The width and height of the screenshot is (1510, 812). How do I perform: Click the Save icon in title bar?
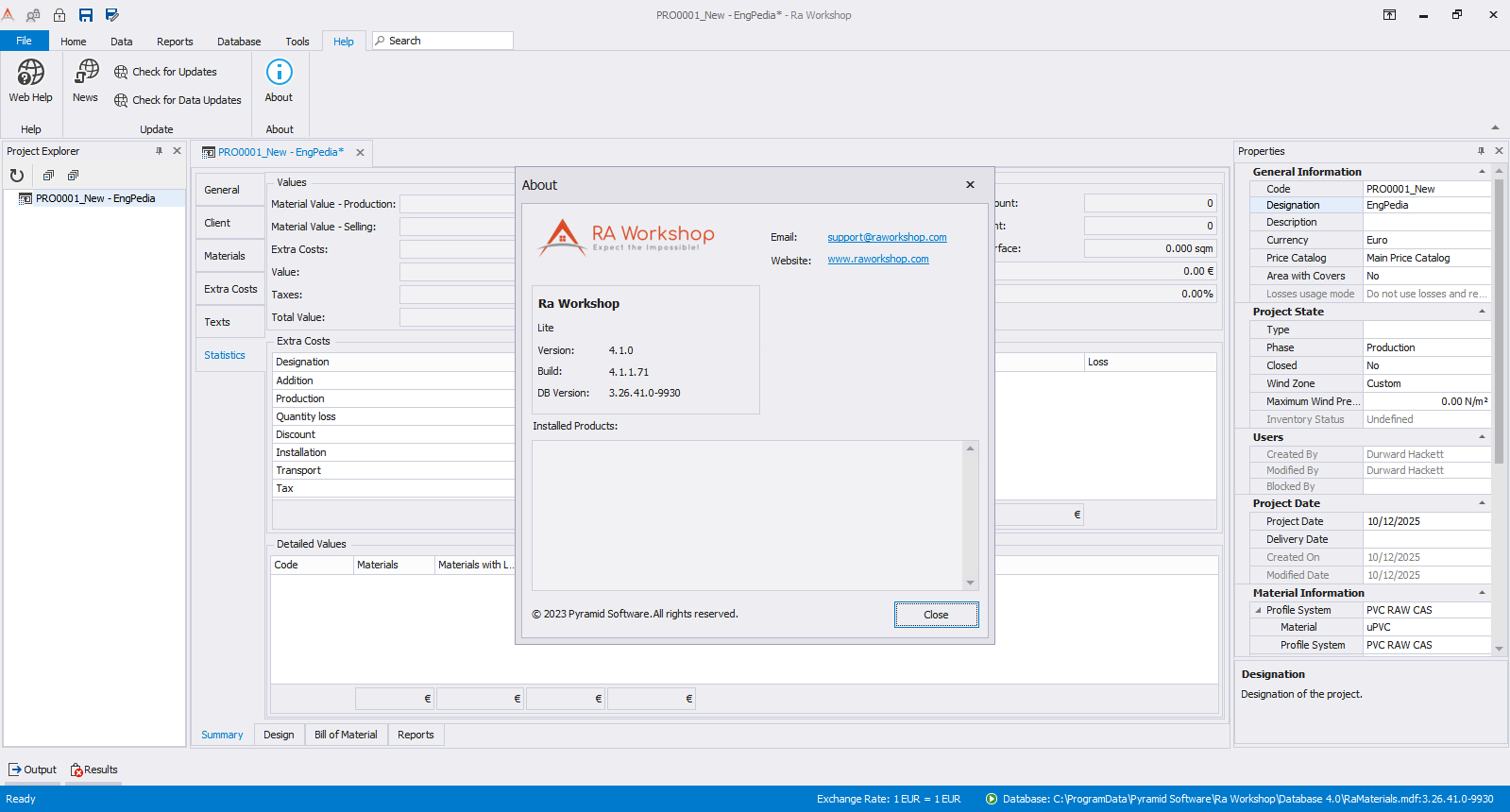click(x=86, y=15)
